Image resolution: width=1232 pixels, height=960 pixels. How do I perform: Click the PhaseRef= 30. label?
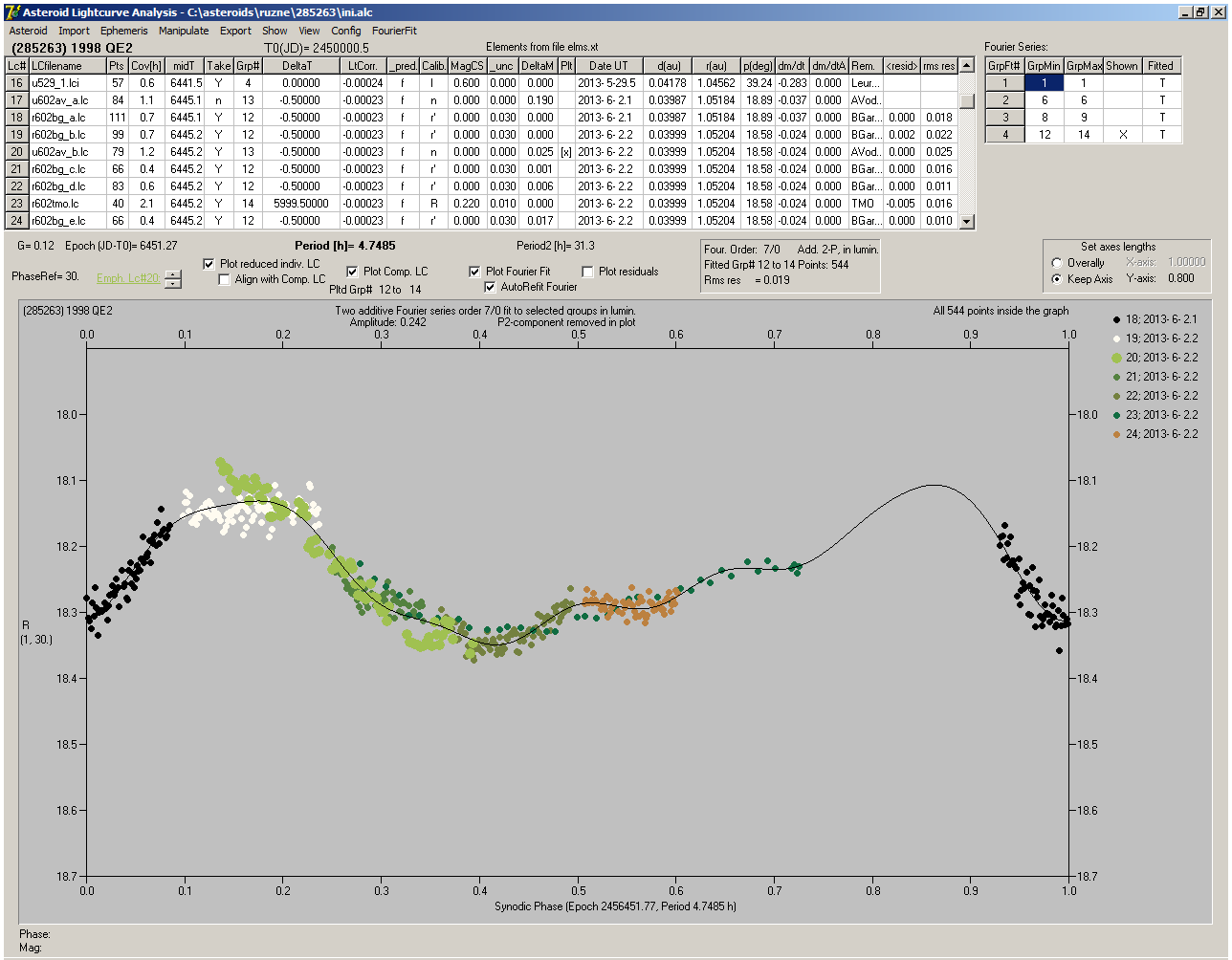pos(45,275)
